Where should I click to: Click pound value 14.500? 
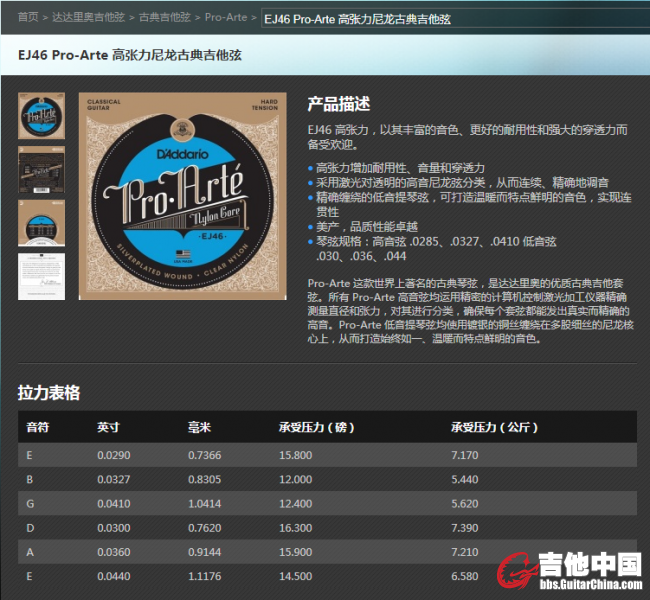click(x=296, y=576)
